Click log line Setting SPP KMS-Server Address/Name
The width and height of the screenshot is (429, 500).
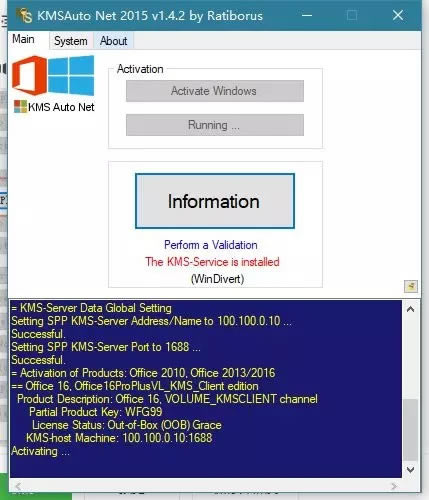coord(151,321)
